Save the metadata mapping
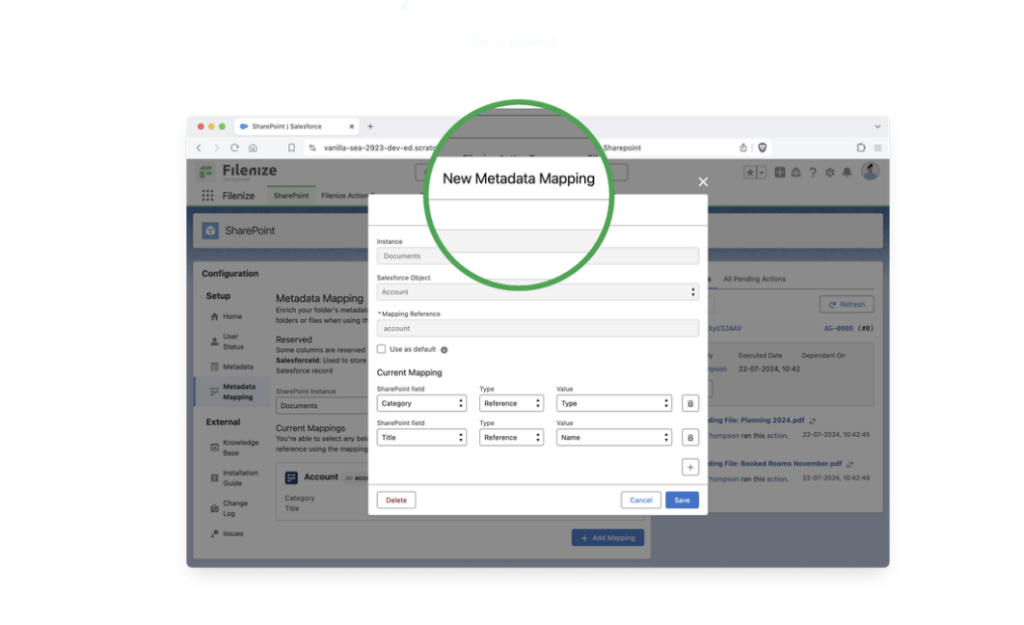1024x625 pixels. click(682, 500)
